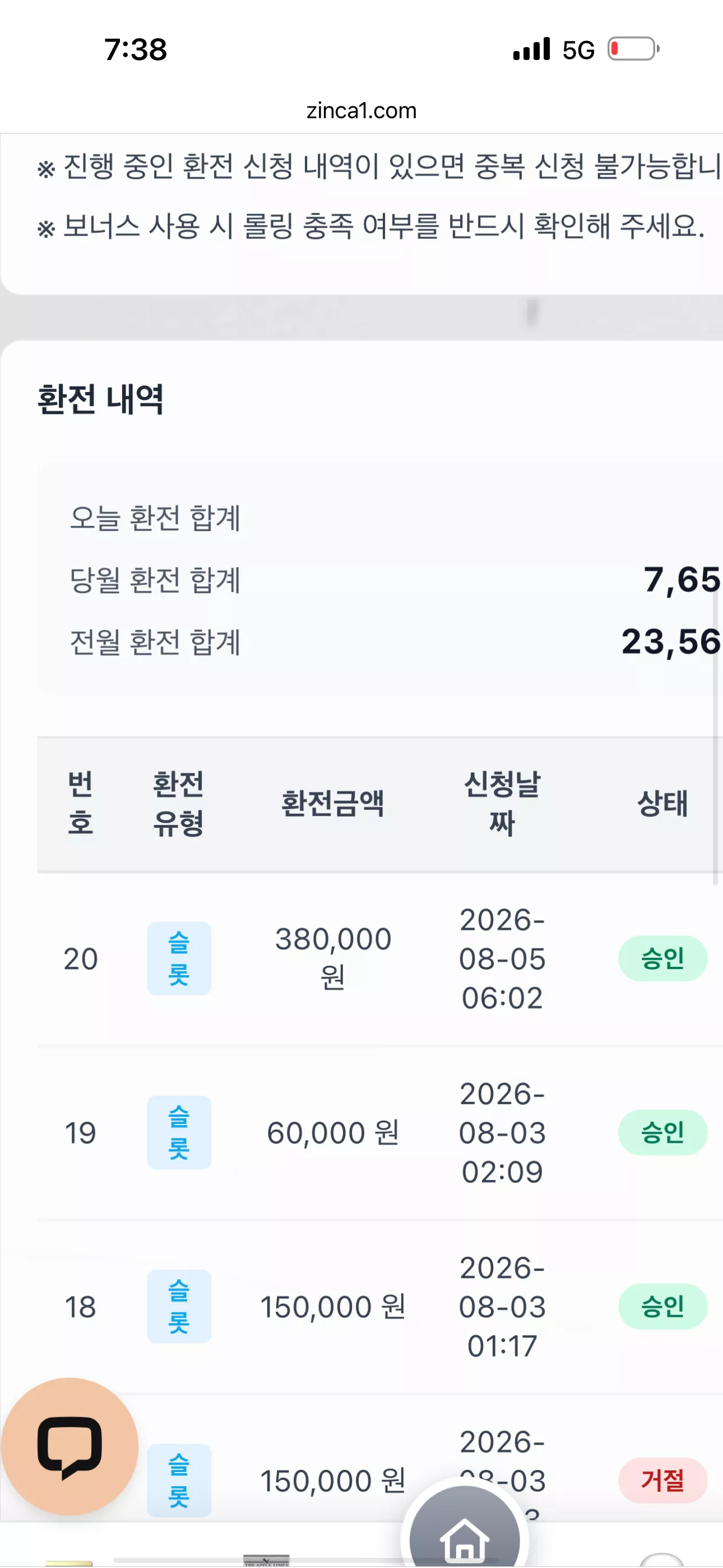723x1568 pixels.
Task: Click the 환전금액 column header
Action: point(332,804)
